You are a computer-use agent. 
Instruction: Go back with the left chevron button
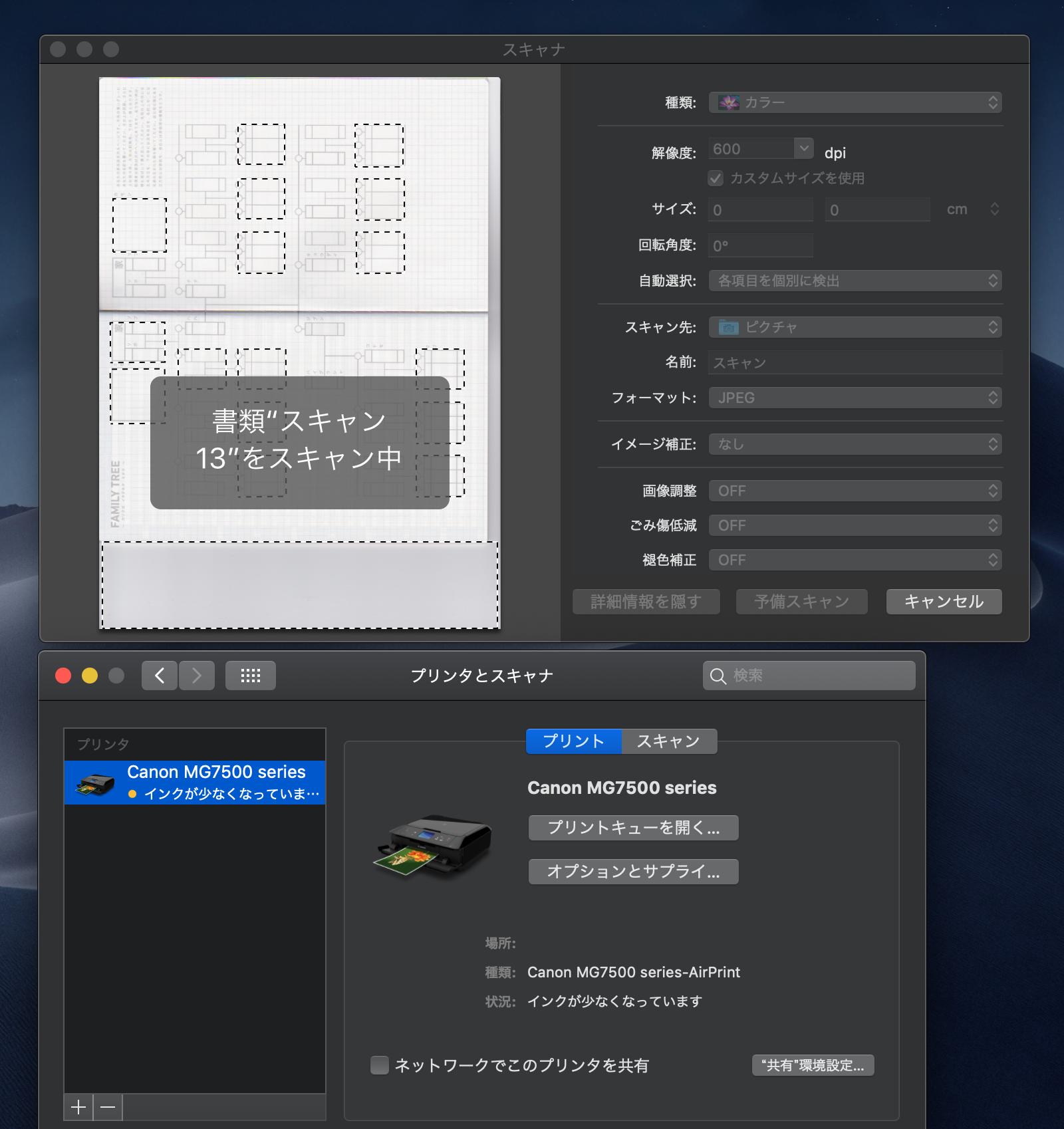160,676
